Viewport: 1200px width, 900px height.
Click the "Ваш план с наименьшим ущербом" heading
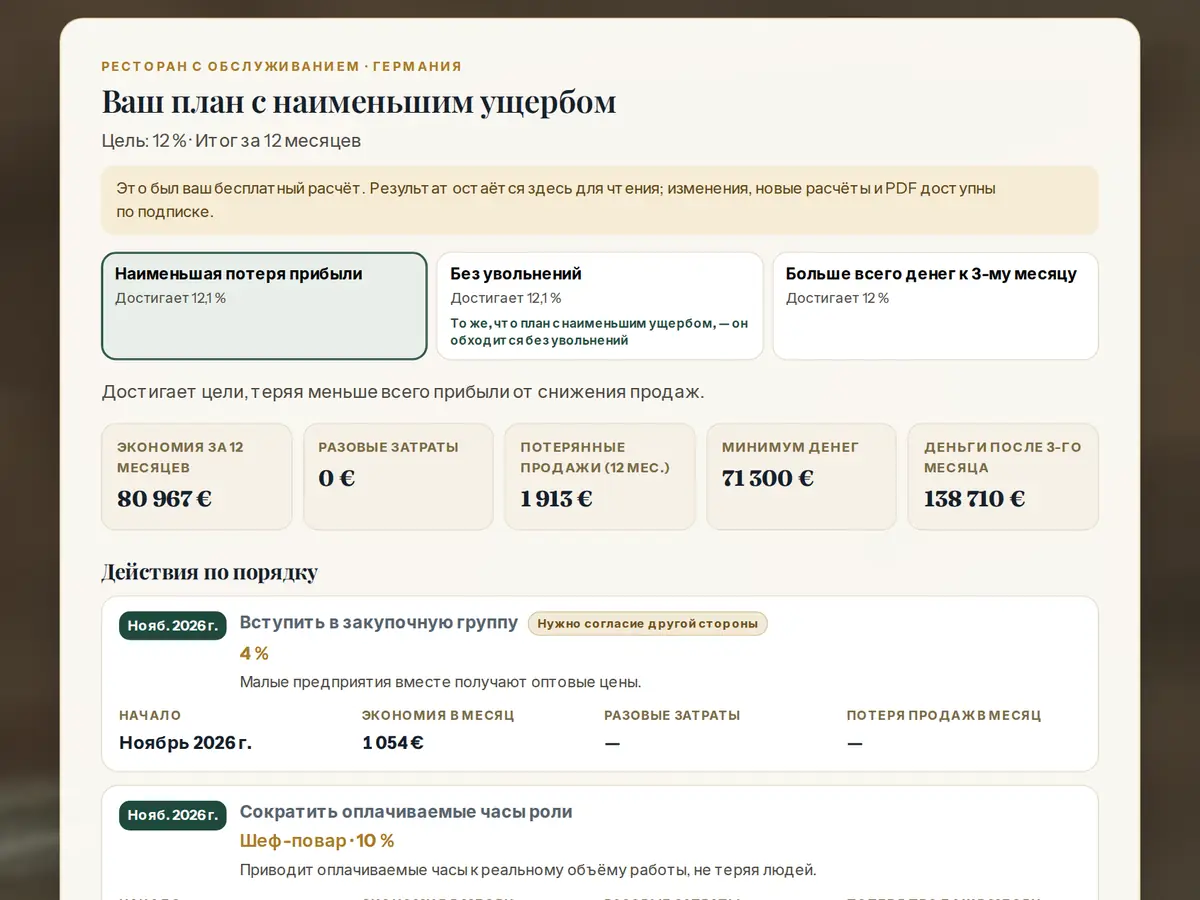(x=359, y=102)
